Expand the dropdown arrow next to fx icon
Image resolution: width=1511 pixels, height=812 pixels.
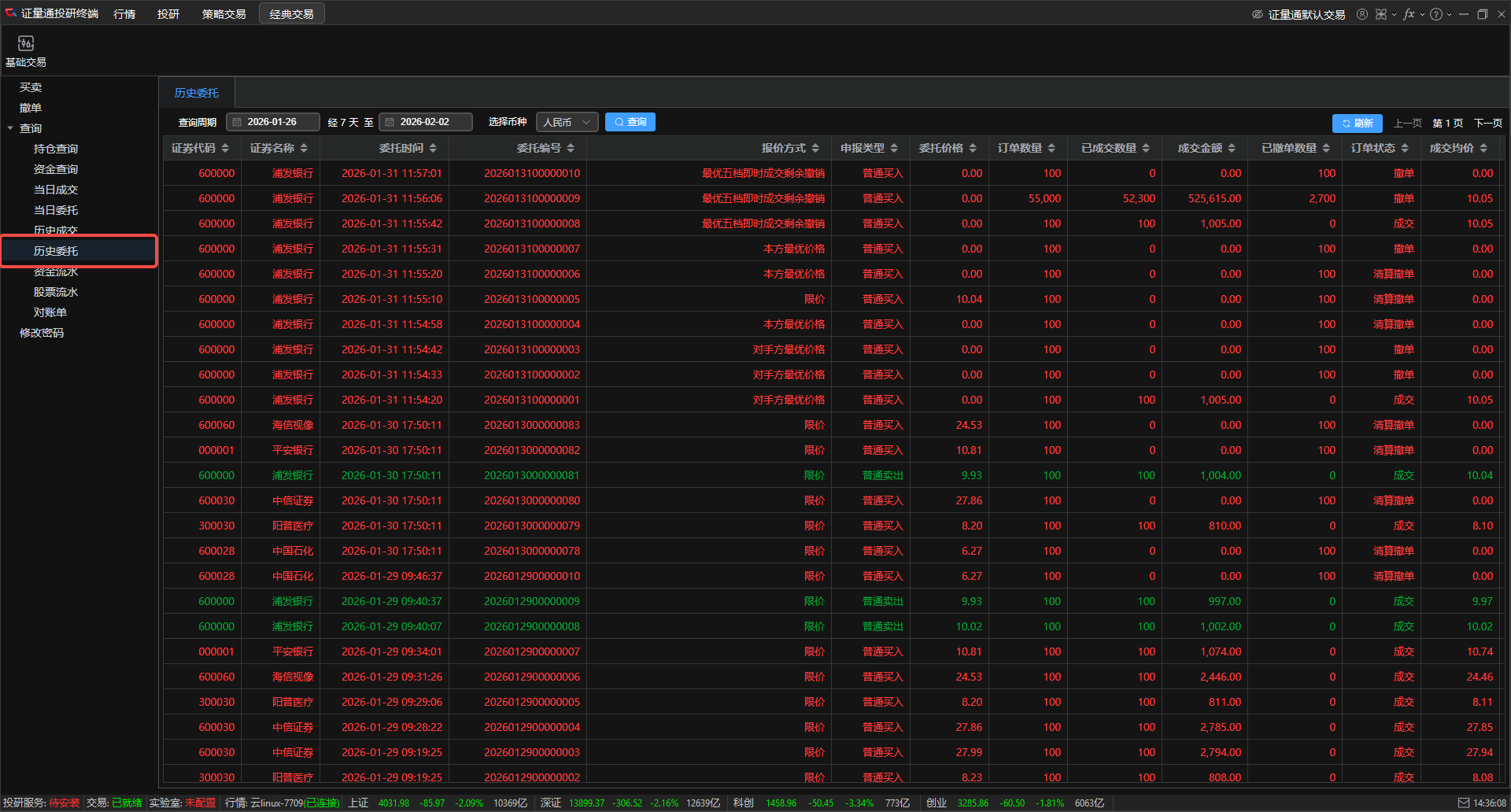pos(1422,14)
